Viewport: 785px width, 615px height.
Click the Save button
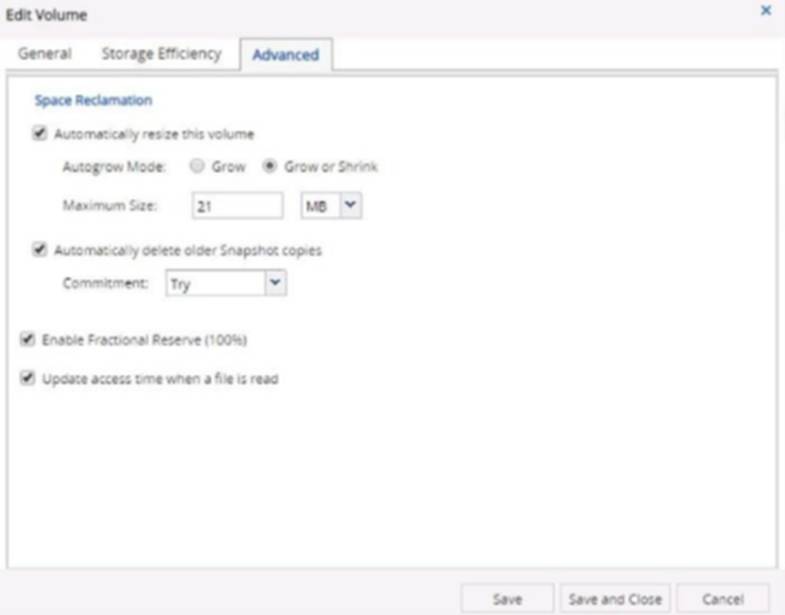[x=507, y=598]
